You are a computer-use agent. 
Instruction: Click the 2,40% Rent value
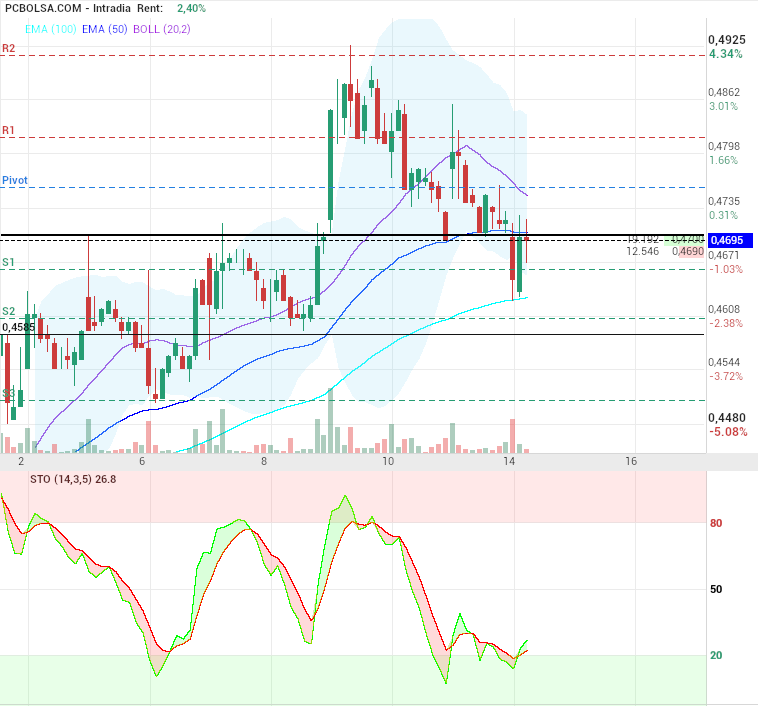pyautogui.click(x=191, y=8)
